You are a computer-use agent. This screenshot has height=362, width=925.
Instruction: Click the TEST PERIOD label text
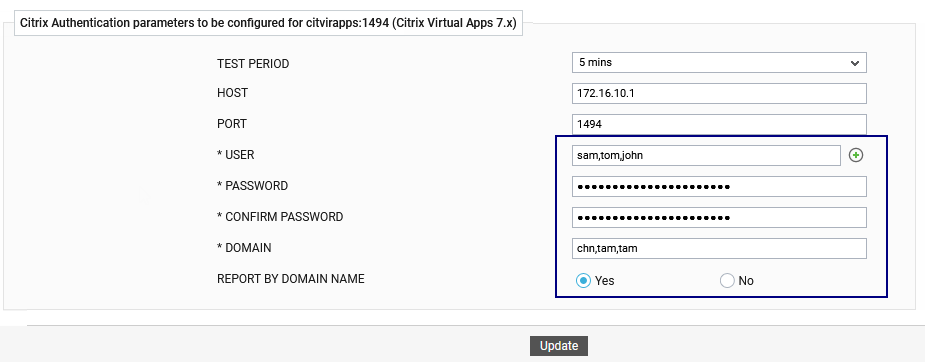[253, 64]
